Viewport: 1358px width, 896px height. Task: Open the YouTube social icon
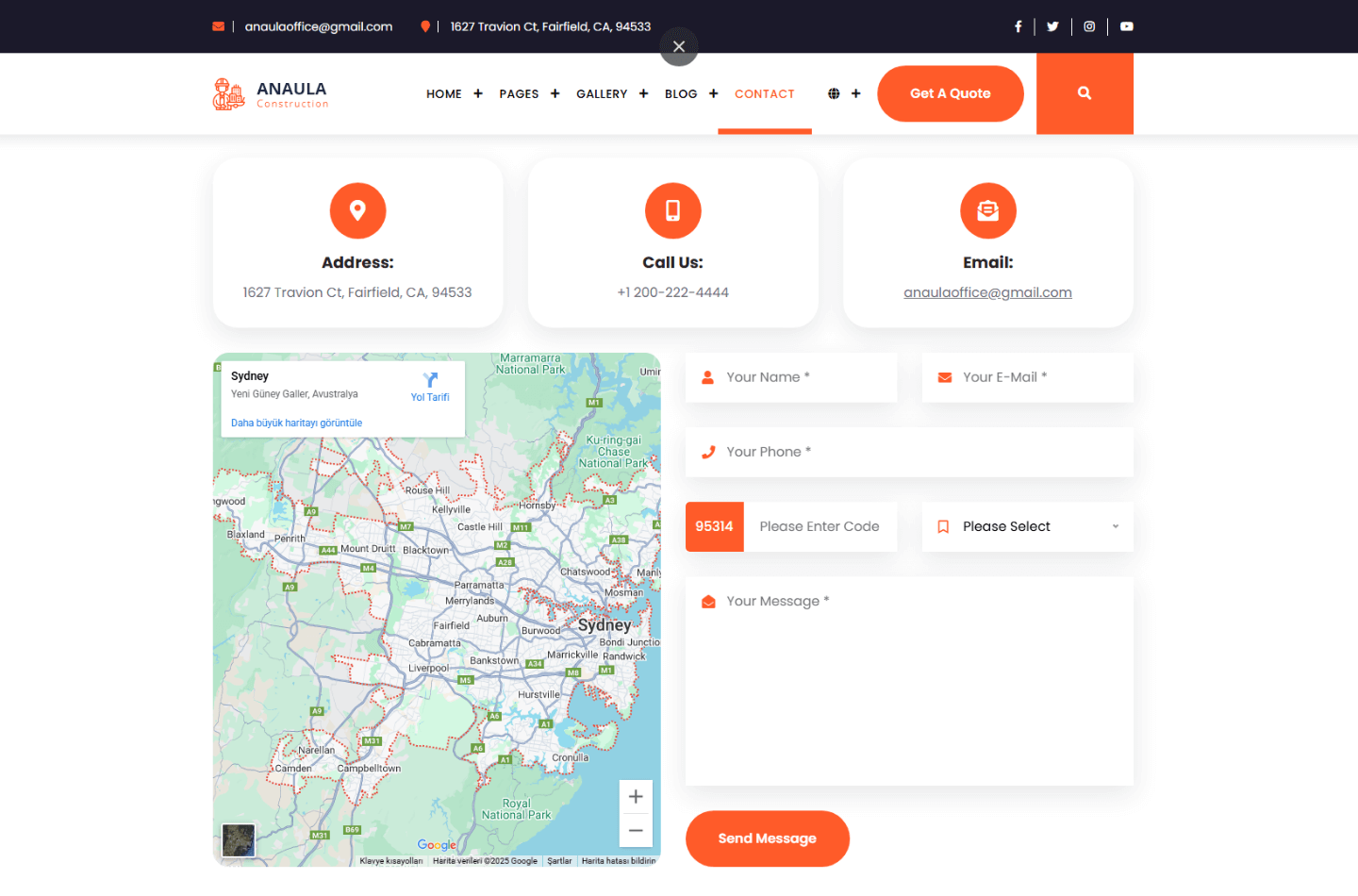(1126, 26)
